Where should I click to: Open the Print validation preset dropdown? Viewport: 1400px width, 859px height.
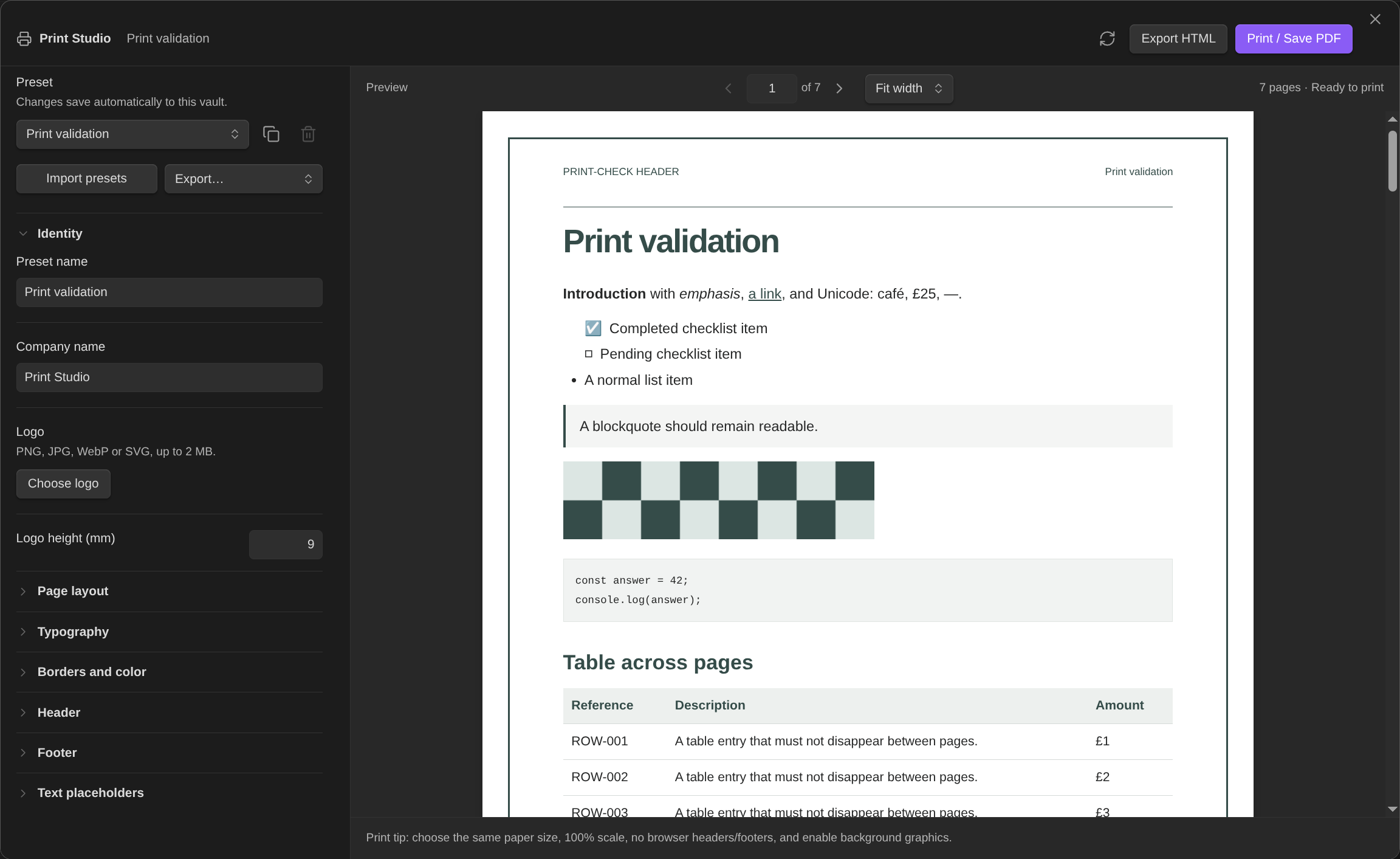point(132,134)
